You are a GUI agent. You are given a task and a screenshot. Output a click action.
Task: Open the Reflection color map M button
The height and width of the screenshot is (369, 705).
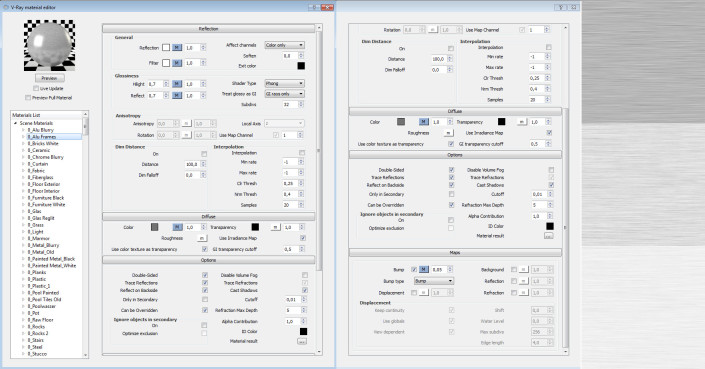pyautogui.click(x=177, y=48)
